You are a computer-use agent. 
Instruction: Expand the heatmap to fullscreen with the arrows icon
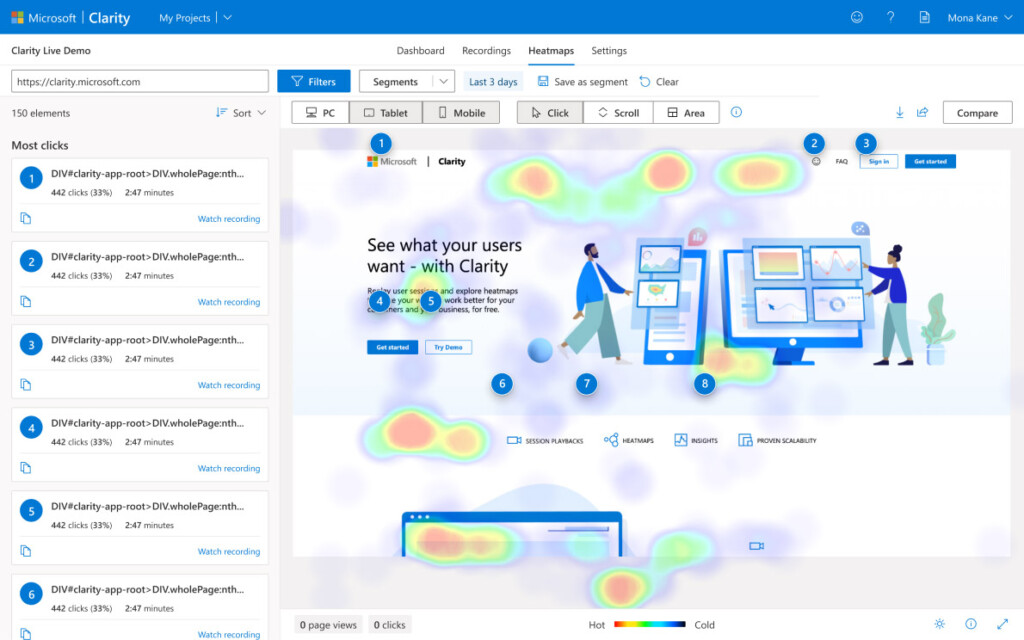[1000, 624]
